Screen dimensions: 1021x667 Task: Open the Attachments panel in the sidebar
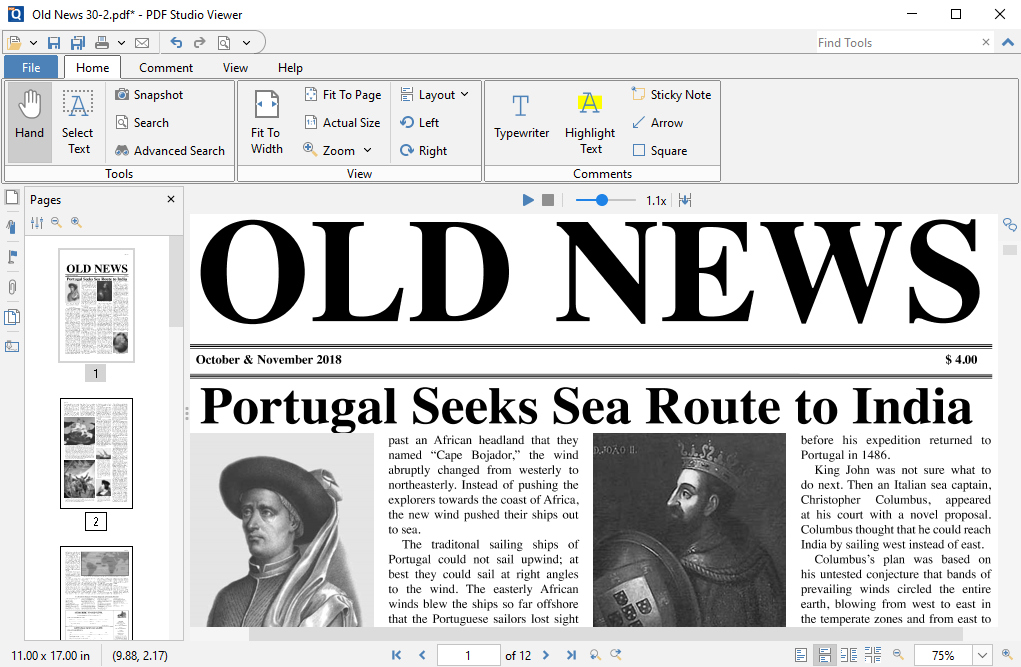11,287
